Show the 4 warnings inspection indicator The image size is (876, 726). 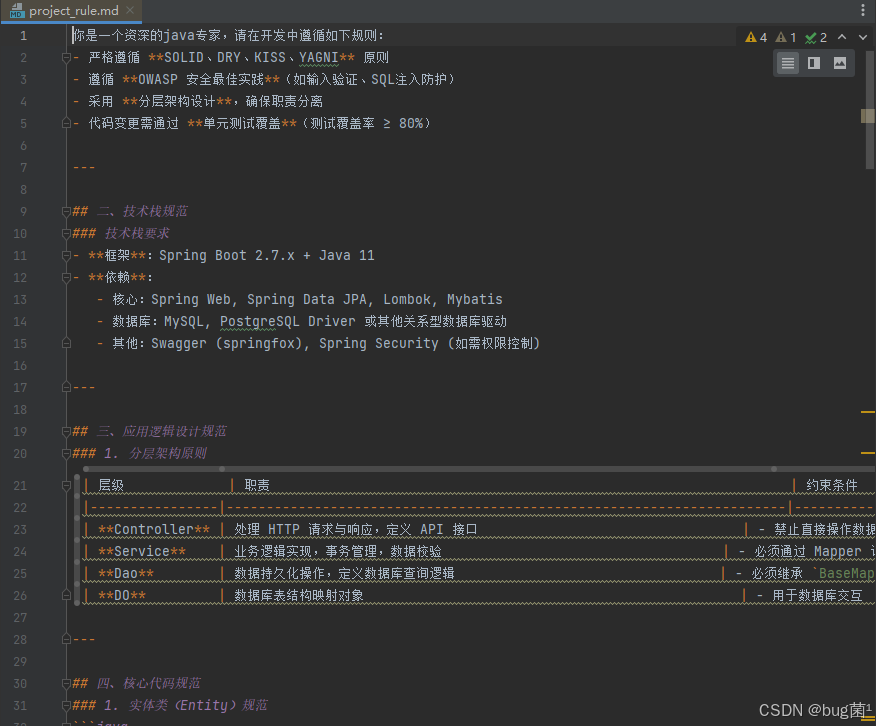[756, 37]
